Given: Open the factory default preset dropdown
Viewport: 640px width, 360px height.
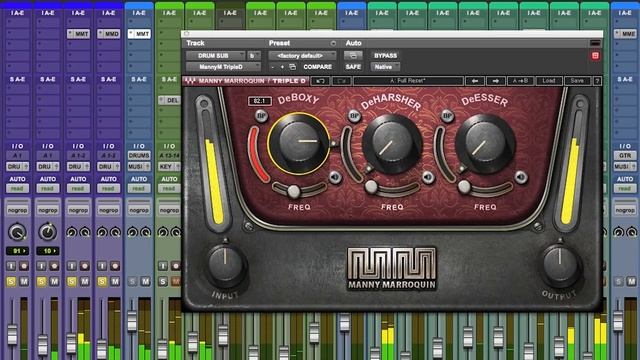Looking at the screenshot, I should point(302,56).
